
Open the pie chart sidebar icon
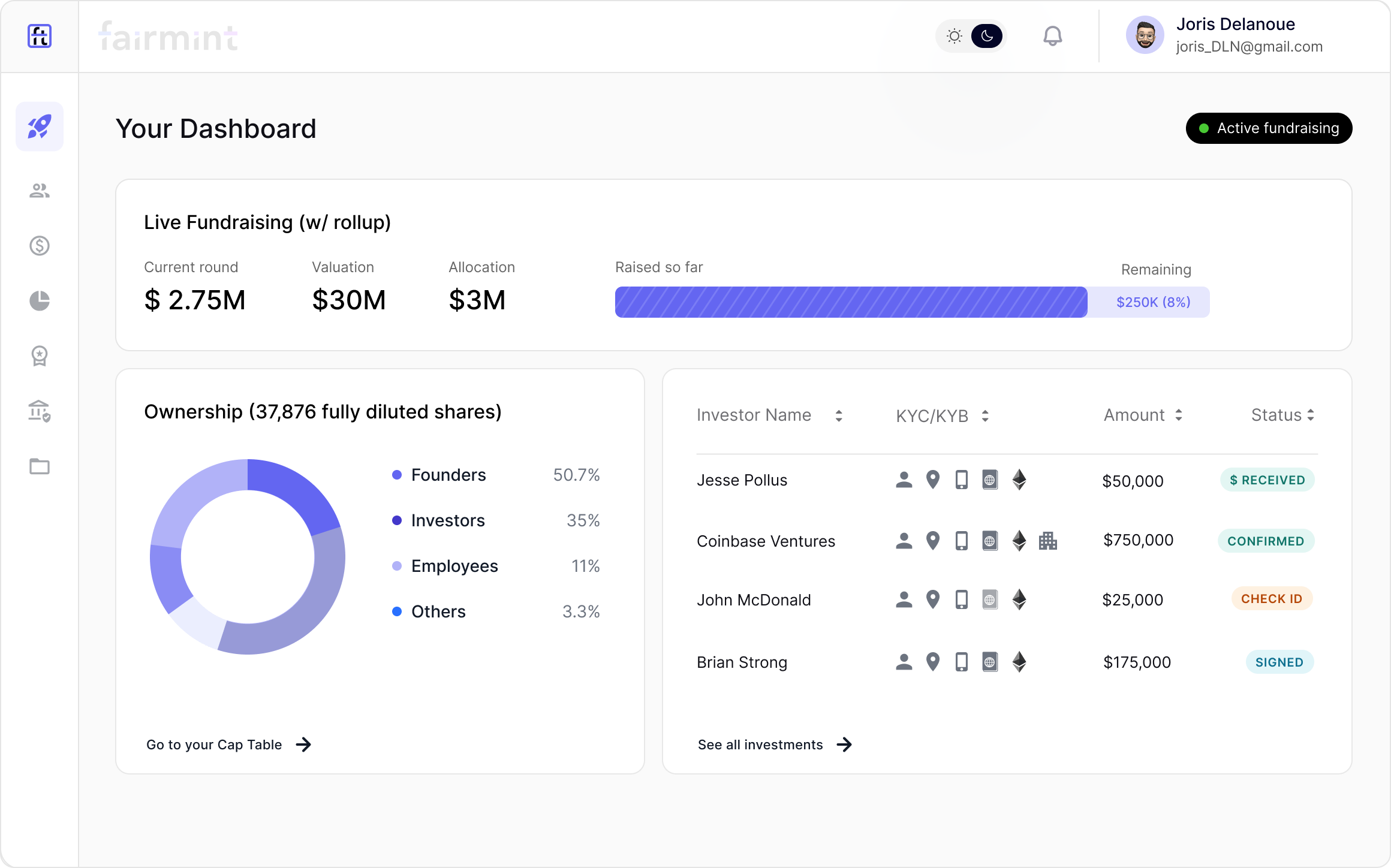pos(40,301)
